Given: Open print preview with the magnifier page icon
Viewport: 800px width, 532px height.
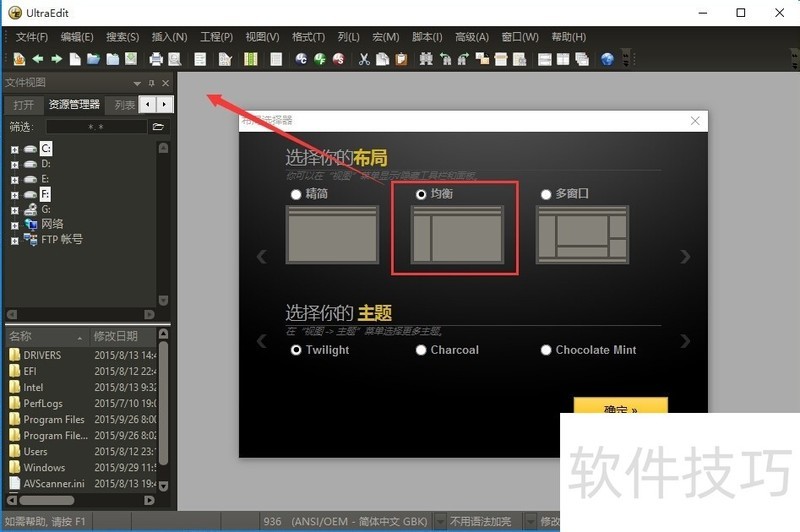Looking at the screenshot, I should pyautogui.click(x=174, y=59).
